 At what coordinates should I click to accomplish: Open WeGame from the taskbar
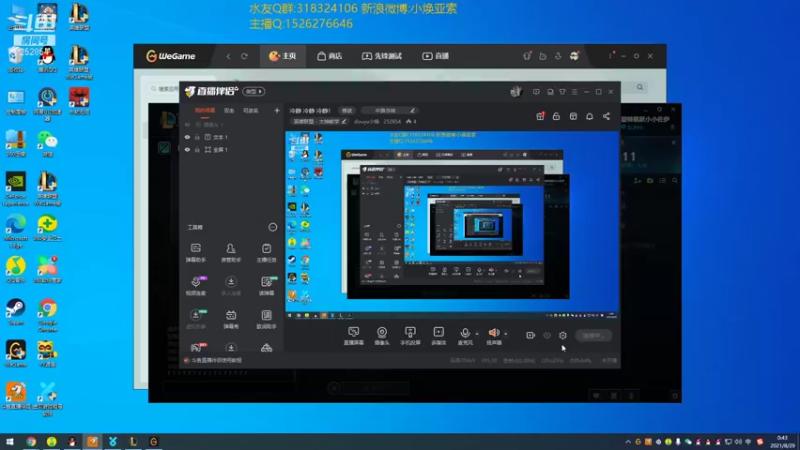(x=154, y=442)
